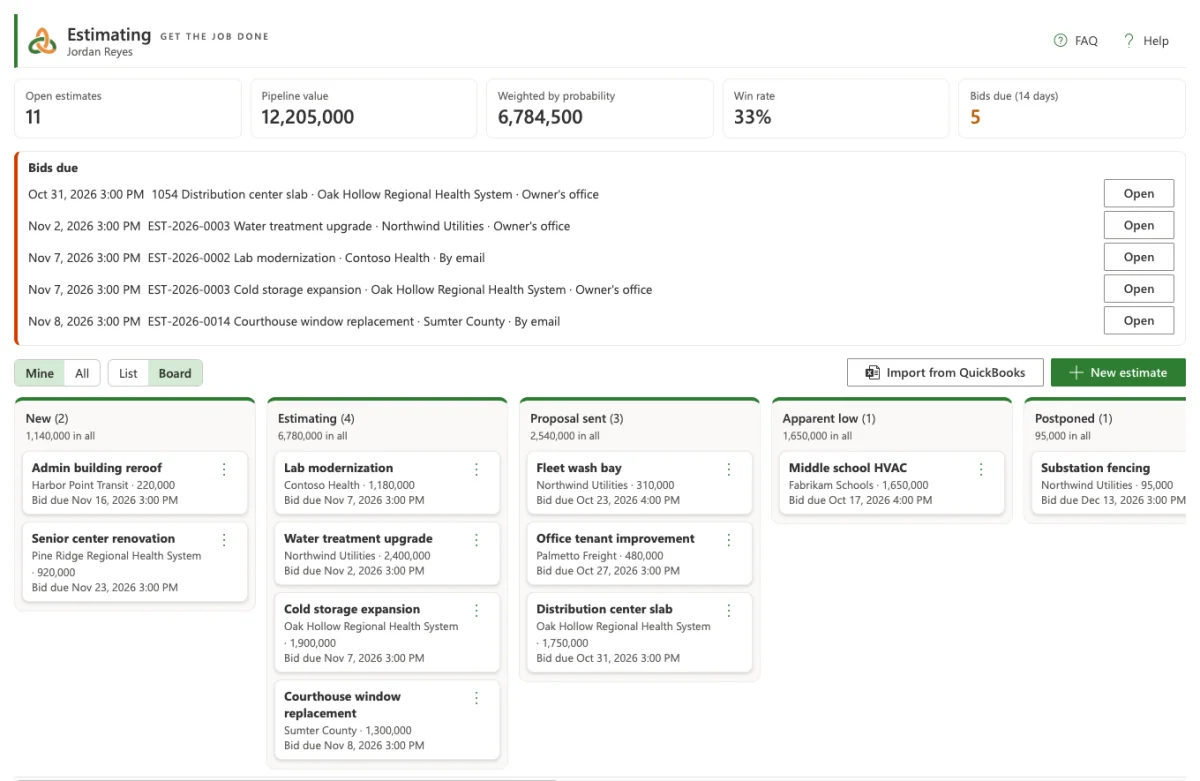1200x781 pixels.
Task: Click the Estimating (4) column header
Action: (316, 419)
